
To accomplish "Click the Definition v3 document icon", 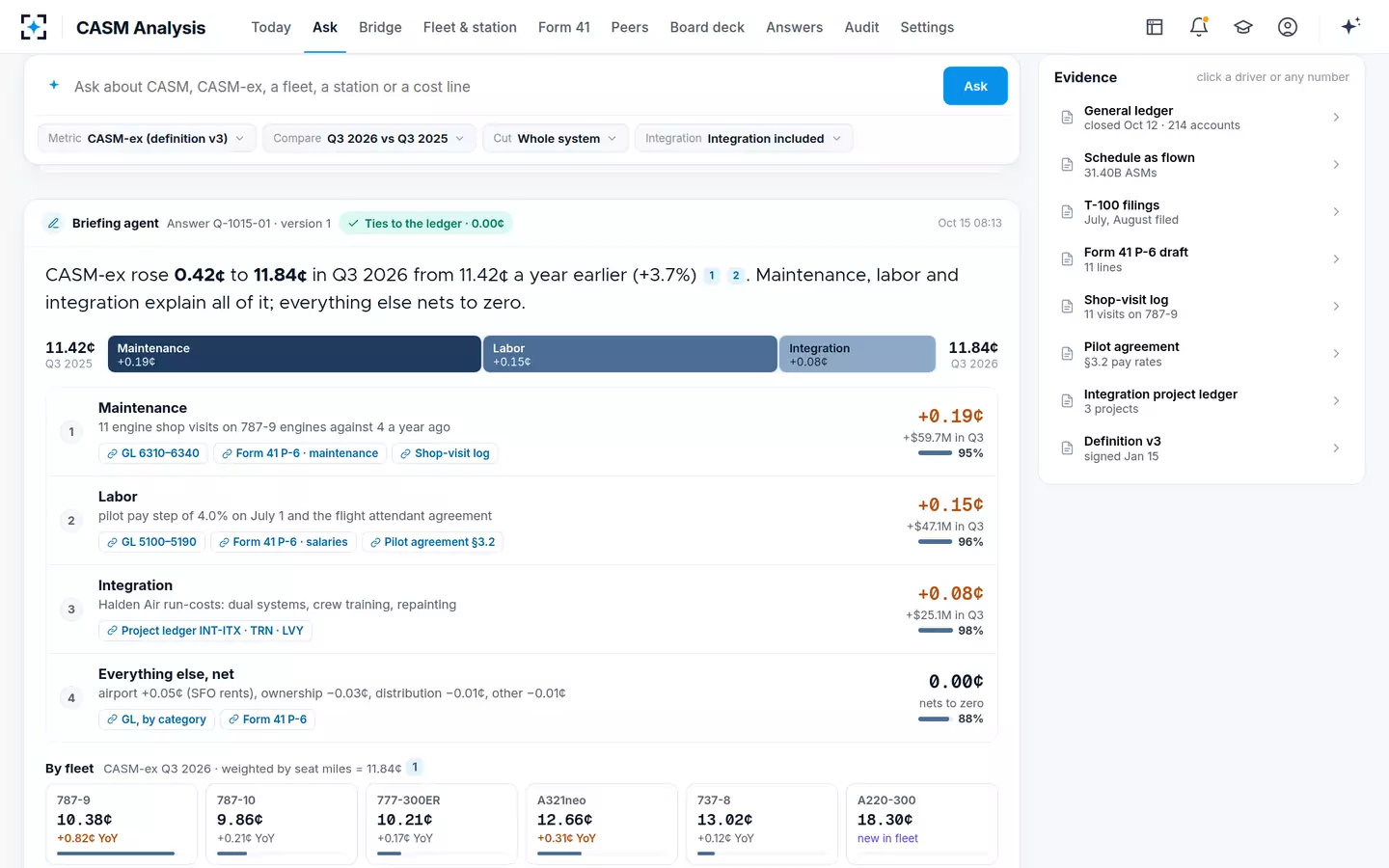I will pos(1067,448).
